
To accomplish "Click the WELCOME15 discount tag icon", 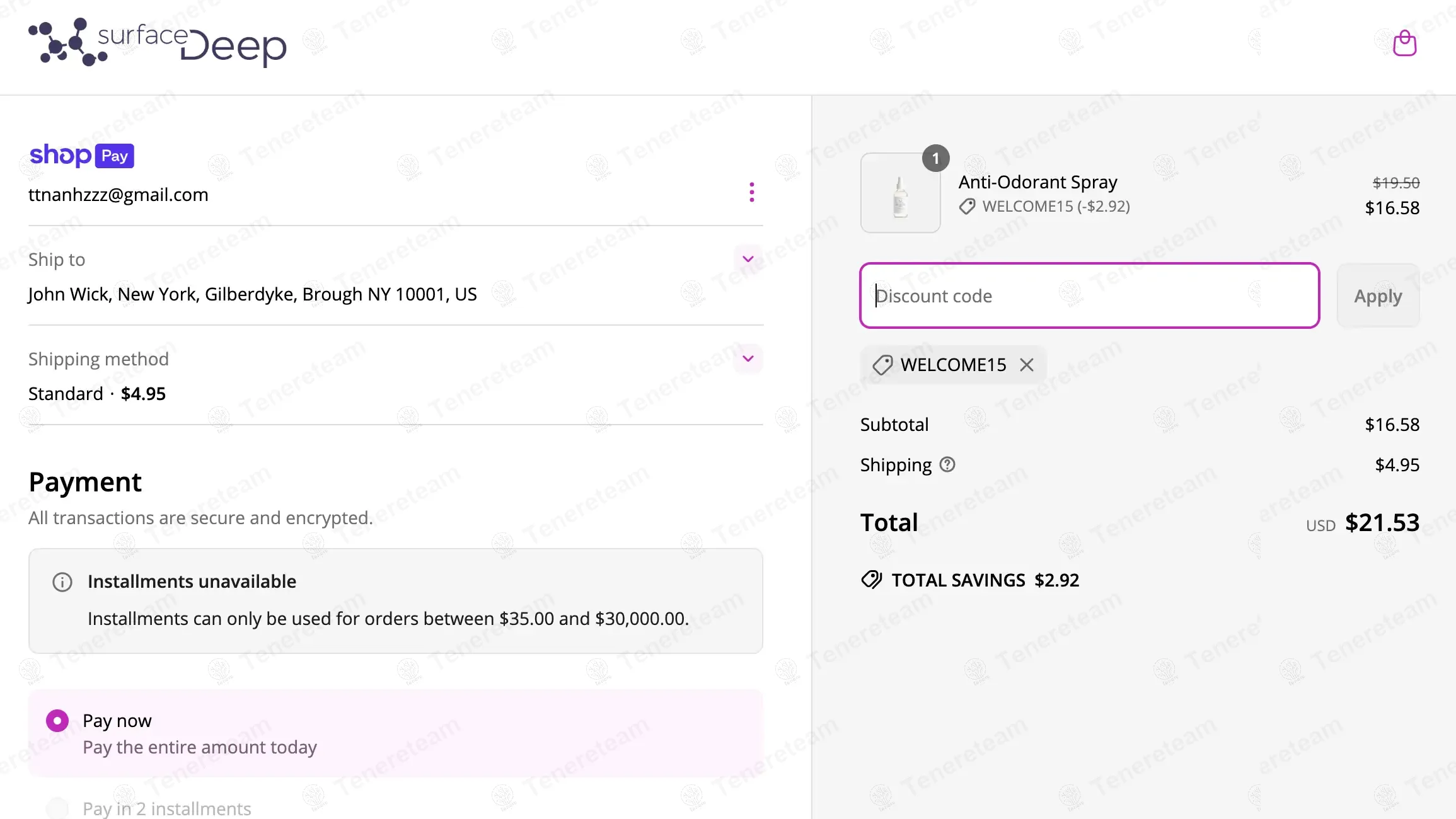I will (x=882, y=365).
